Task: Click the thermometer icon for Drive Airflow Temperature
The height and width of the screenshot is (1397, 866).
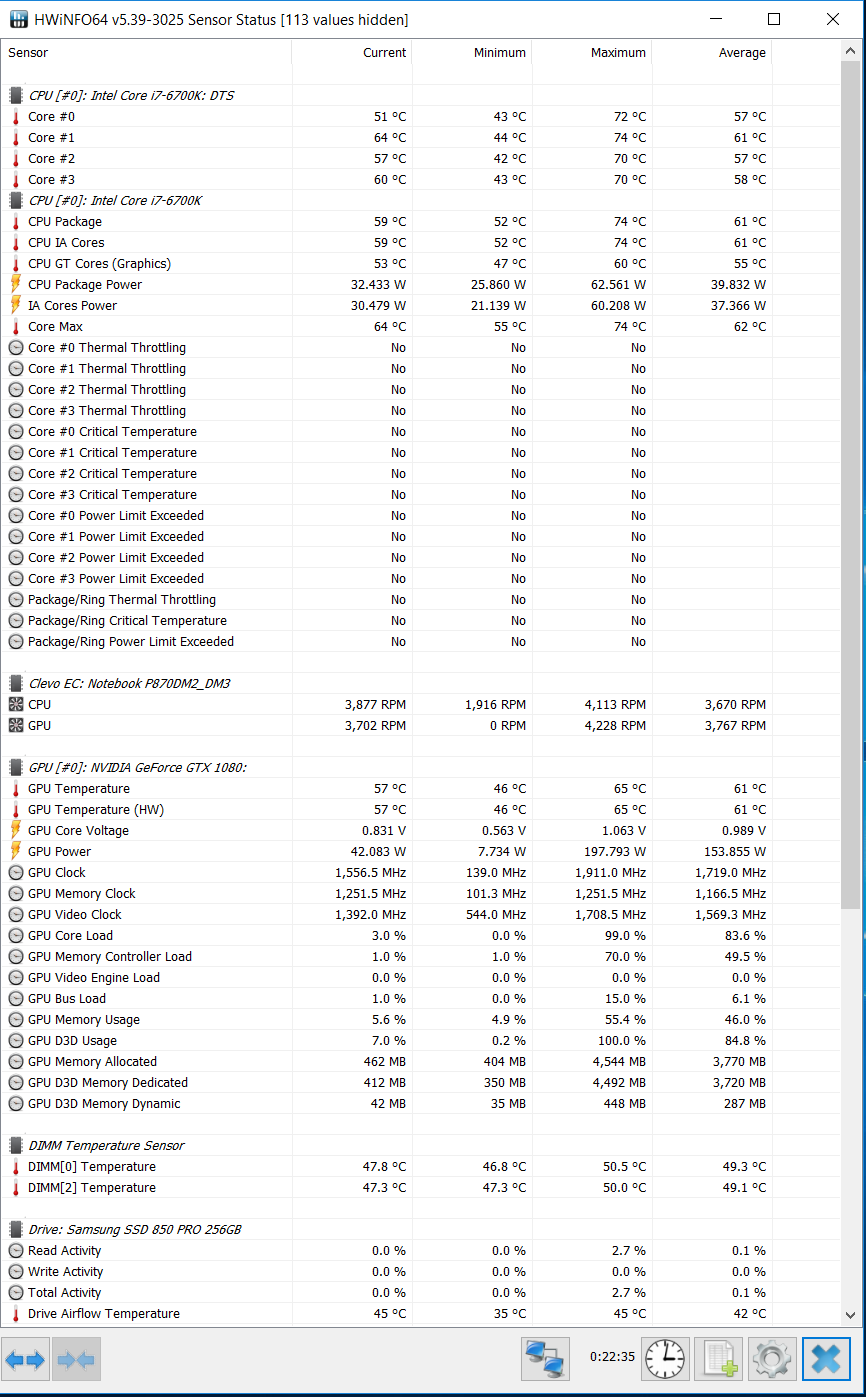Action: (15, 1314)
